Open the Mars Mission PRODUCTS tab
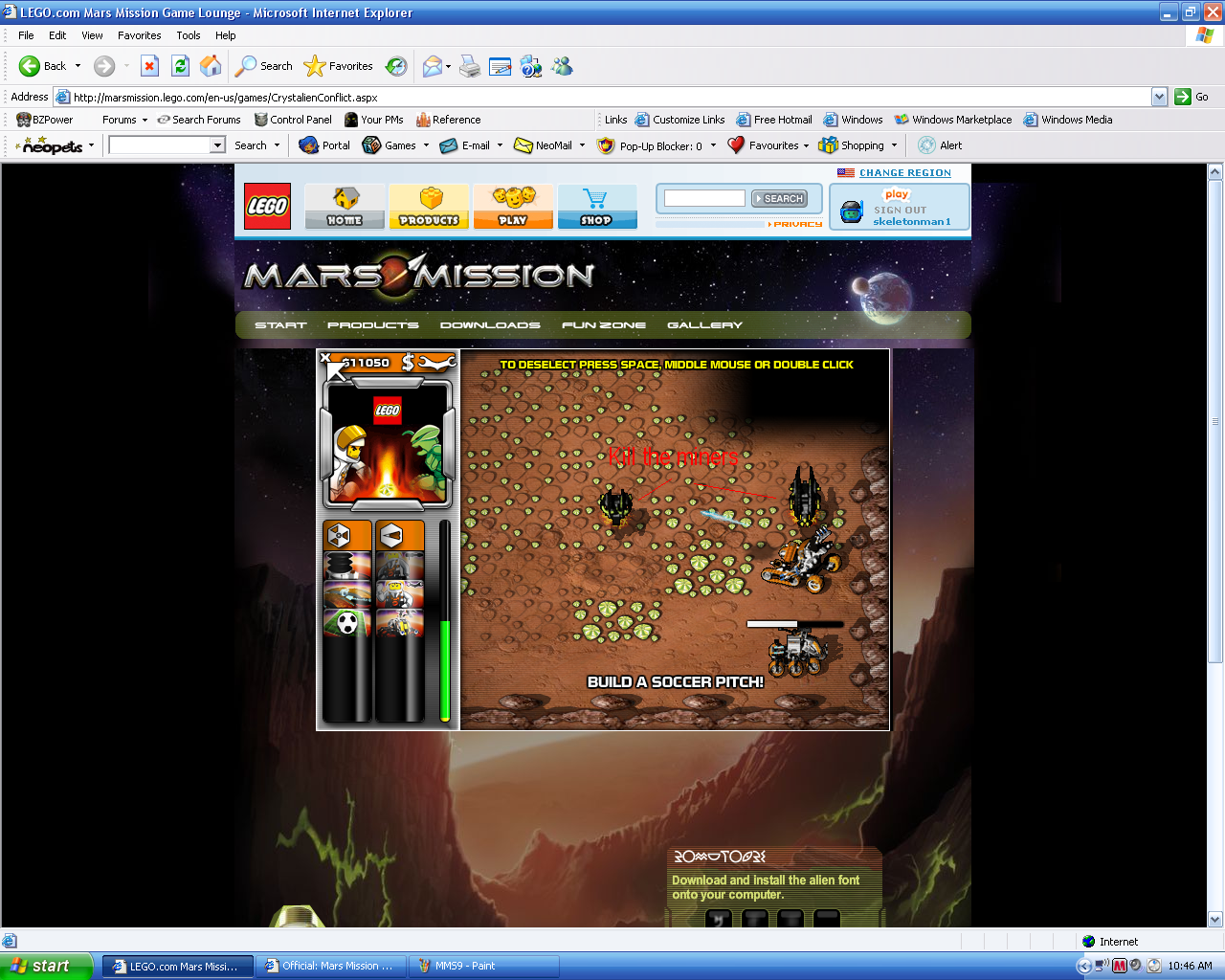Screen dimensions: 1225x980 tap(373, 325)
